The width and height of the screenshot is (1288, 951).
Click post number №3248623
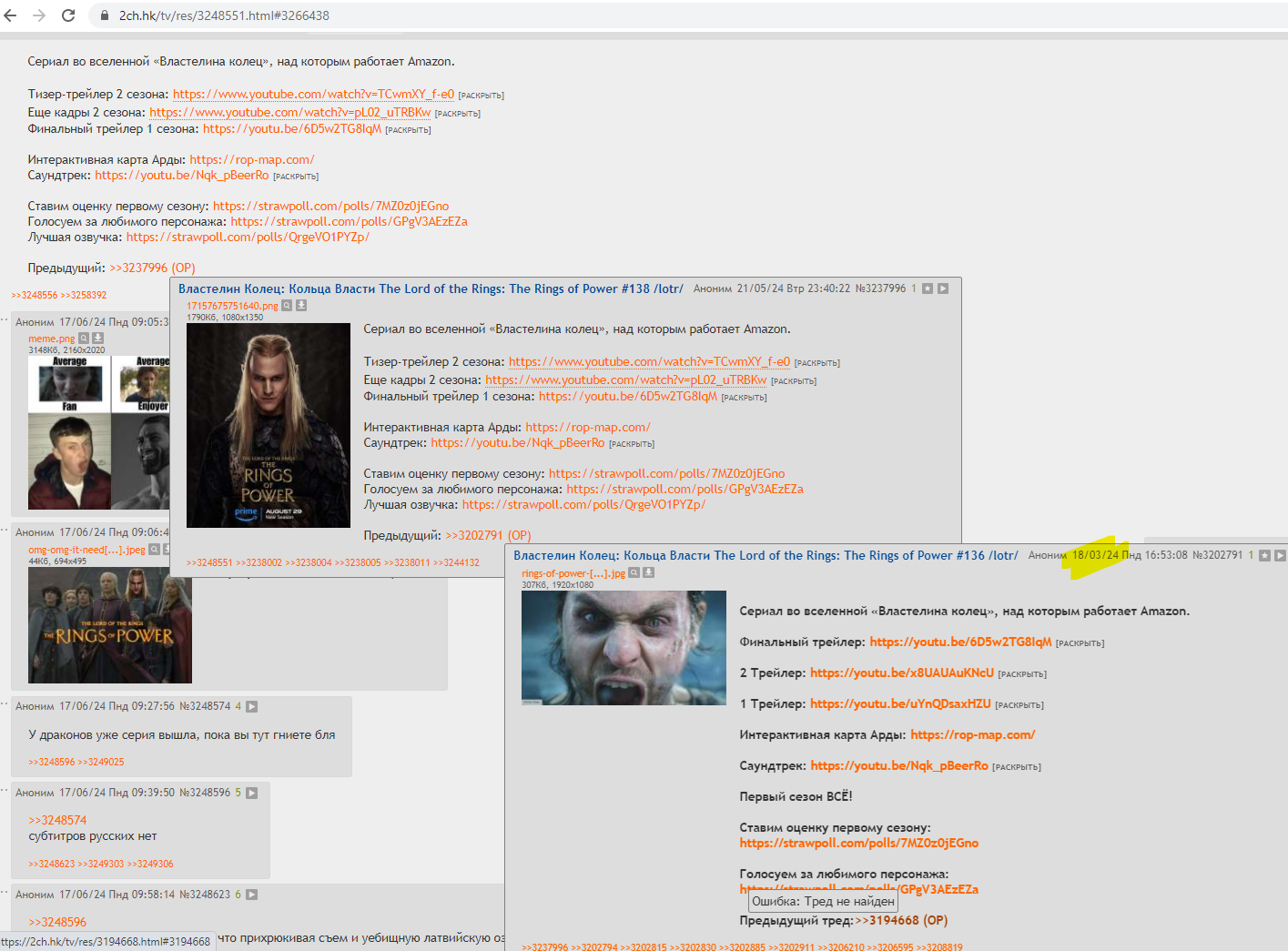pyautogui.click(x=205, y=895)
